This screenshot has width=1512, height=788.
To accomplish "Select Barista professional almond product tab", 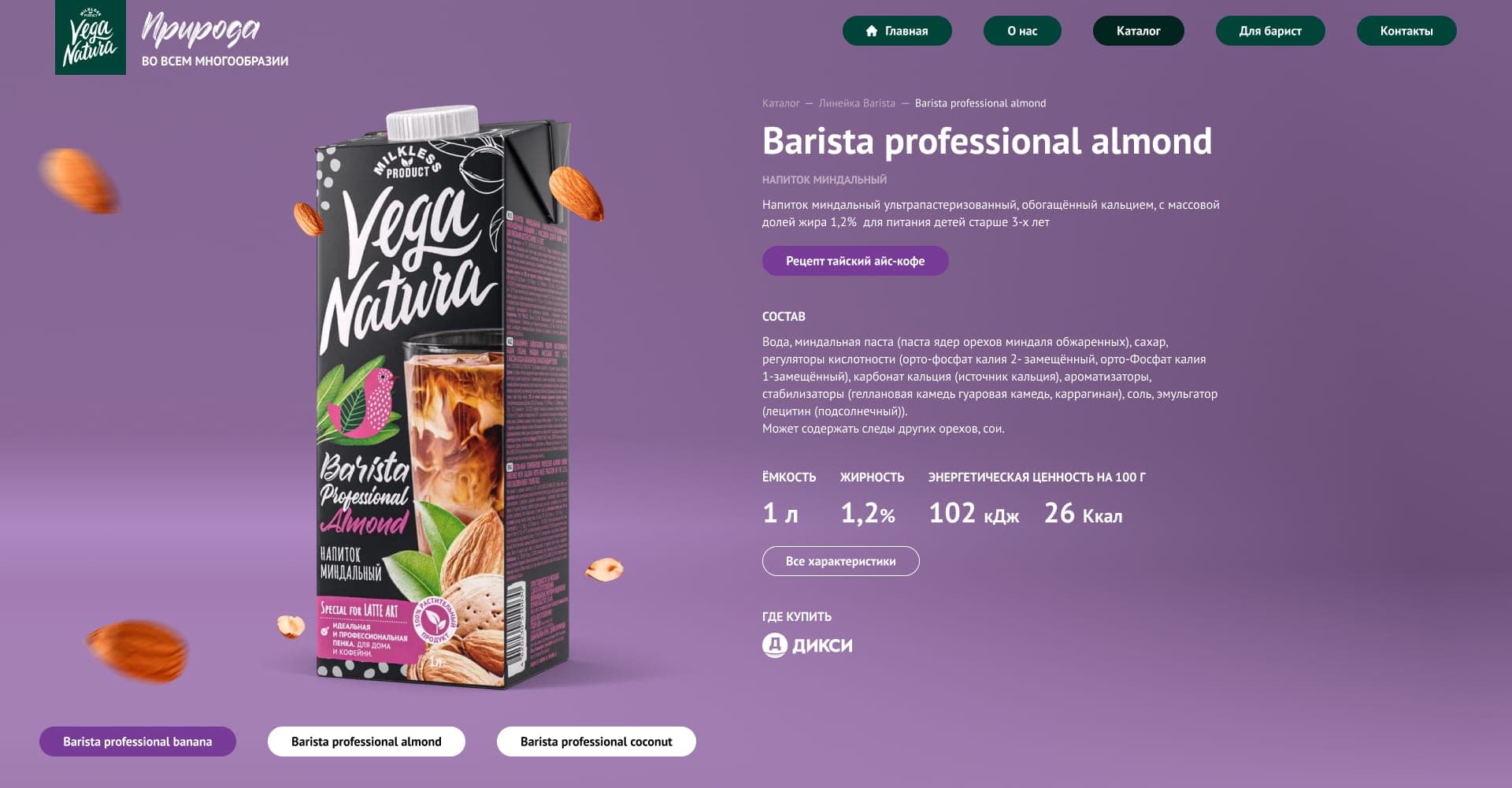I will pyautogui.click(x=366, y=742).
